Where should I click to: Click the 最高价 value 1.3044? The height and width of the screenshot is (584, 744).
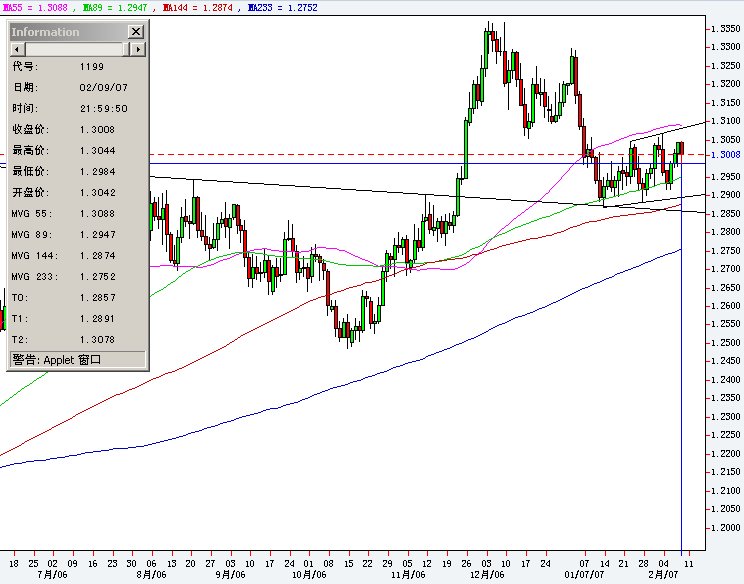tap(98, 151)
